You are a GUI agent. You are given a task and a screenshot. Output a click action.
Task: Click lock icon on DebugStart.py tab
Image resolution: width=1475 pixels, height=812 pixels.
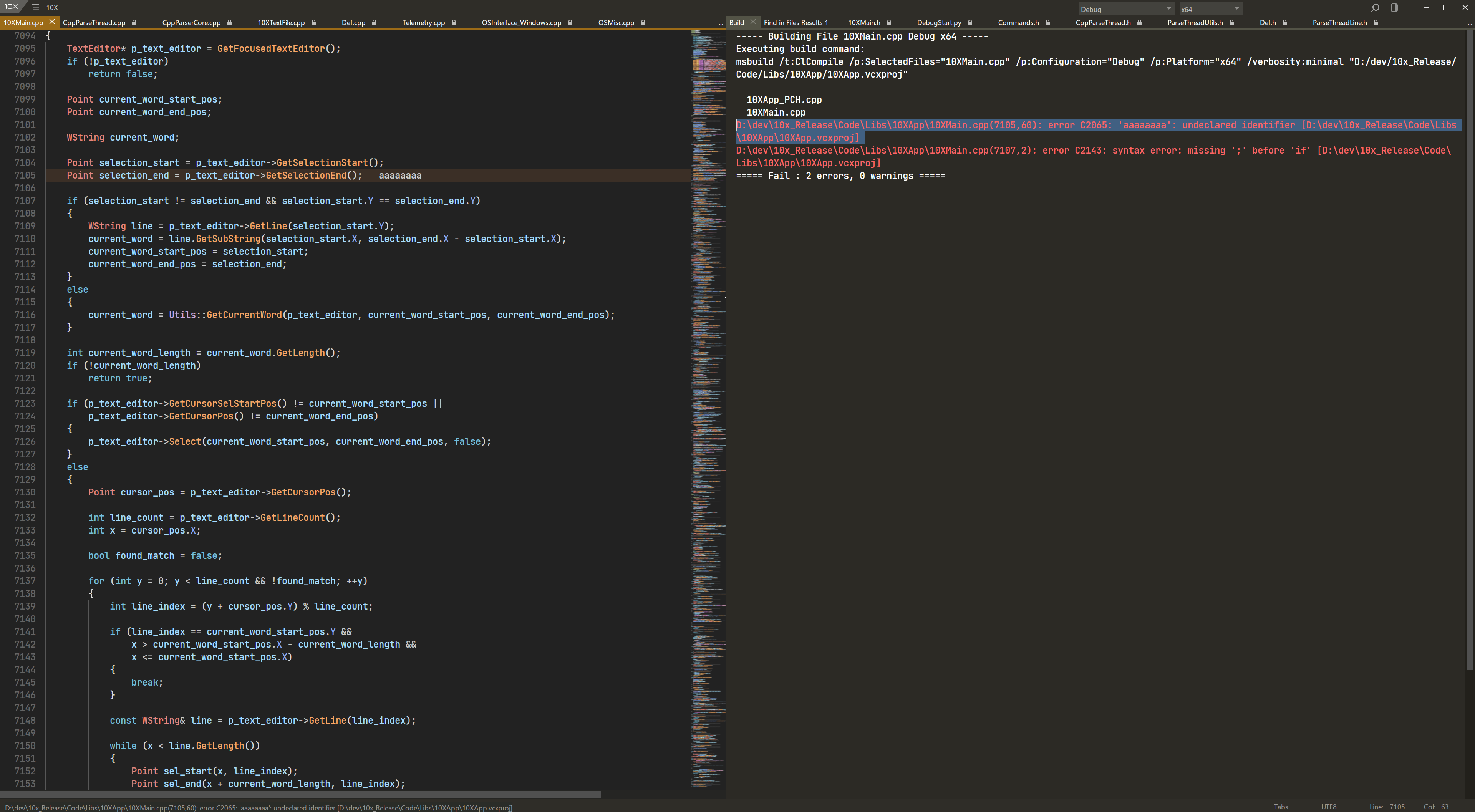tap(970, 22)
